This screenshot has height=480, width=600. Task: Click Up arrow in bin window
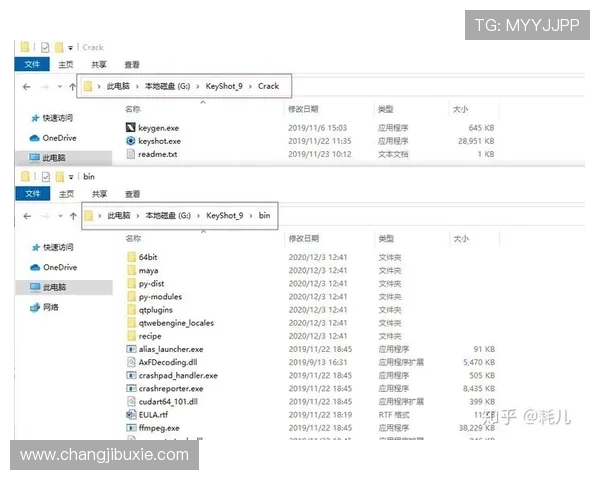[x=73, y=216]
